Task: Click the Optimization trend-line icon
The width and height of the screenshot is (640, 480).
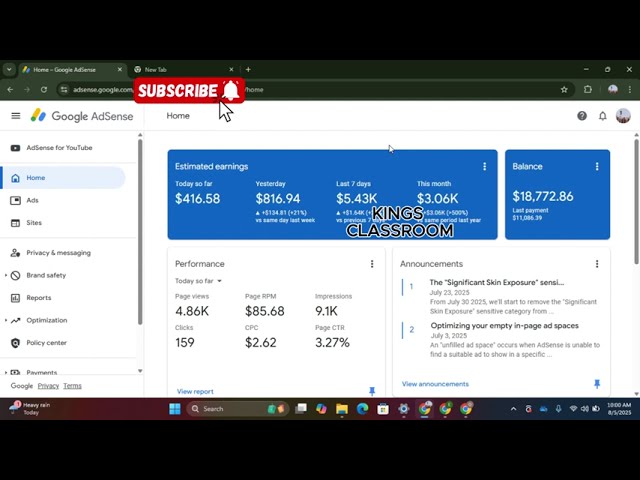Action: point(16,320)
